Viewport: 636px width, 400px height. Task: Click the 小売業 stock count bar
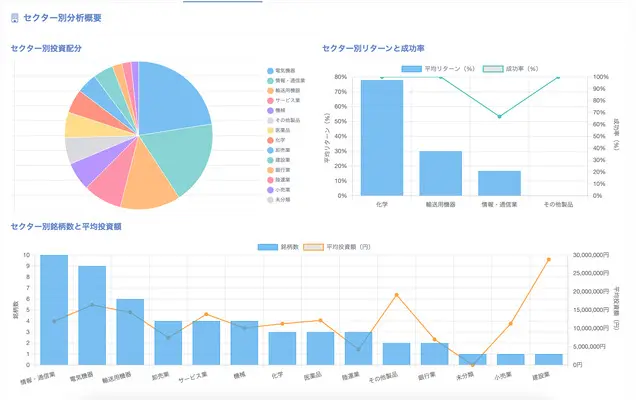tap(511, 359)
